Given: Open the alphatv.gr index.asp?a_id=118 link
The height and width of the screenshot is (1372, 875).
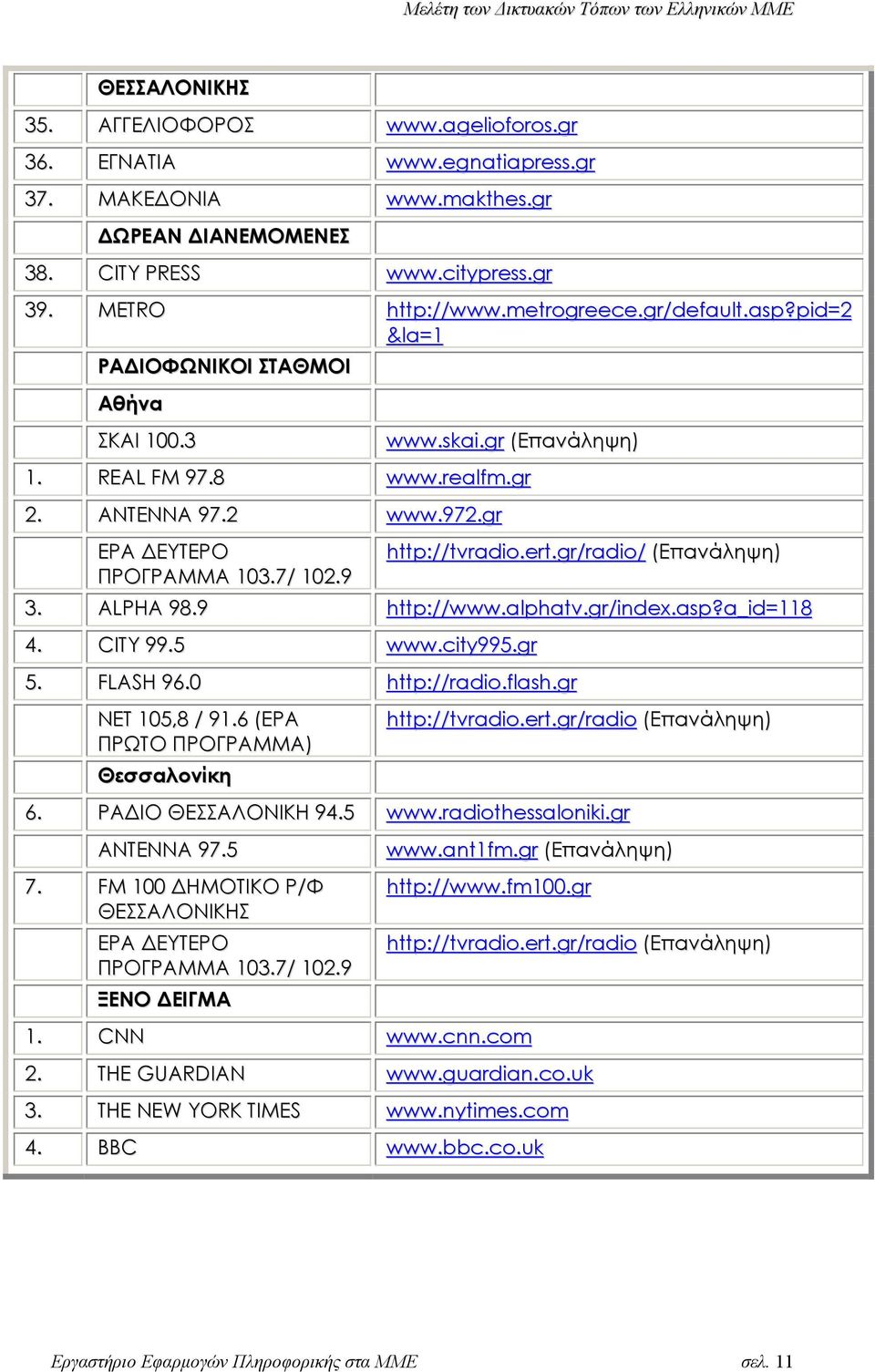Looking at the screenshot, I should 599,608.
